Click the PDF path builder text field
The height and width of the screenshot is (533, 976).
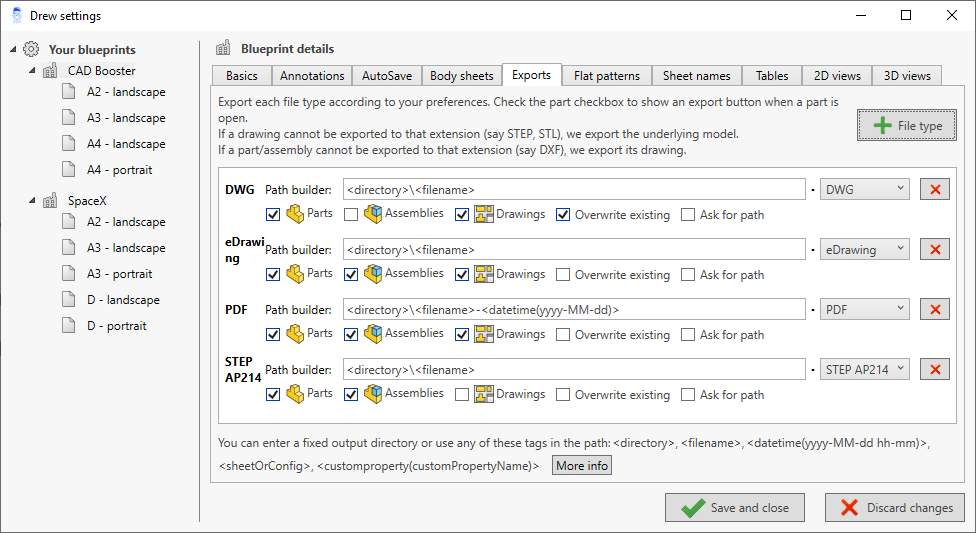(574, 310)
